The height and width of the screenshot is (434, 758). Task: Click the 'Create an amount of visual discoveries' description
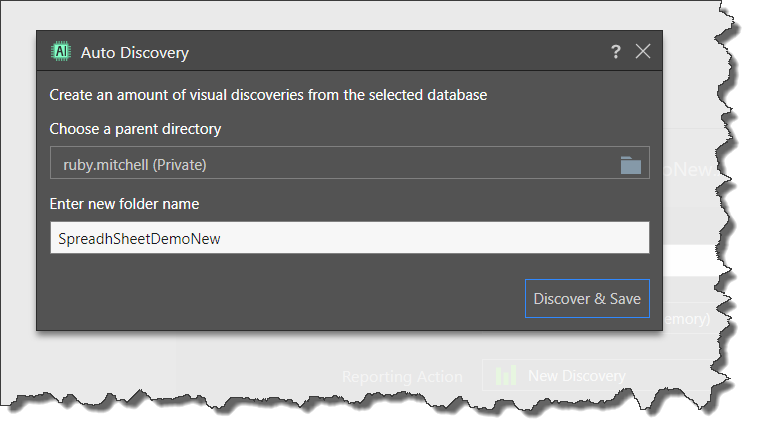point(268,95)
